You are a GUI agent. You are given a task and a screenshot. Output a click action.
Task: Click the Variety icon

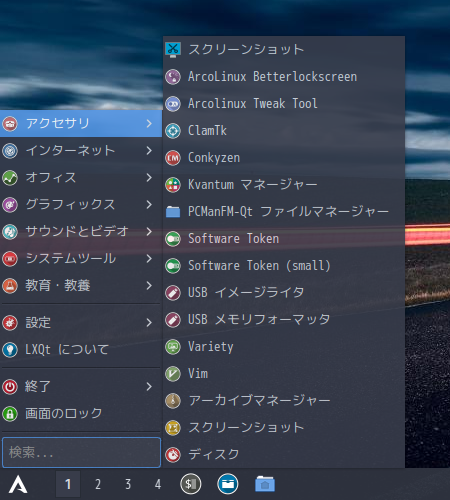pos(173,347)
